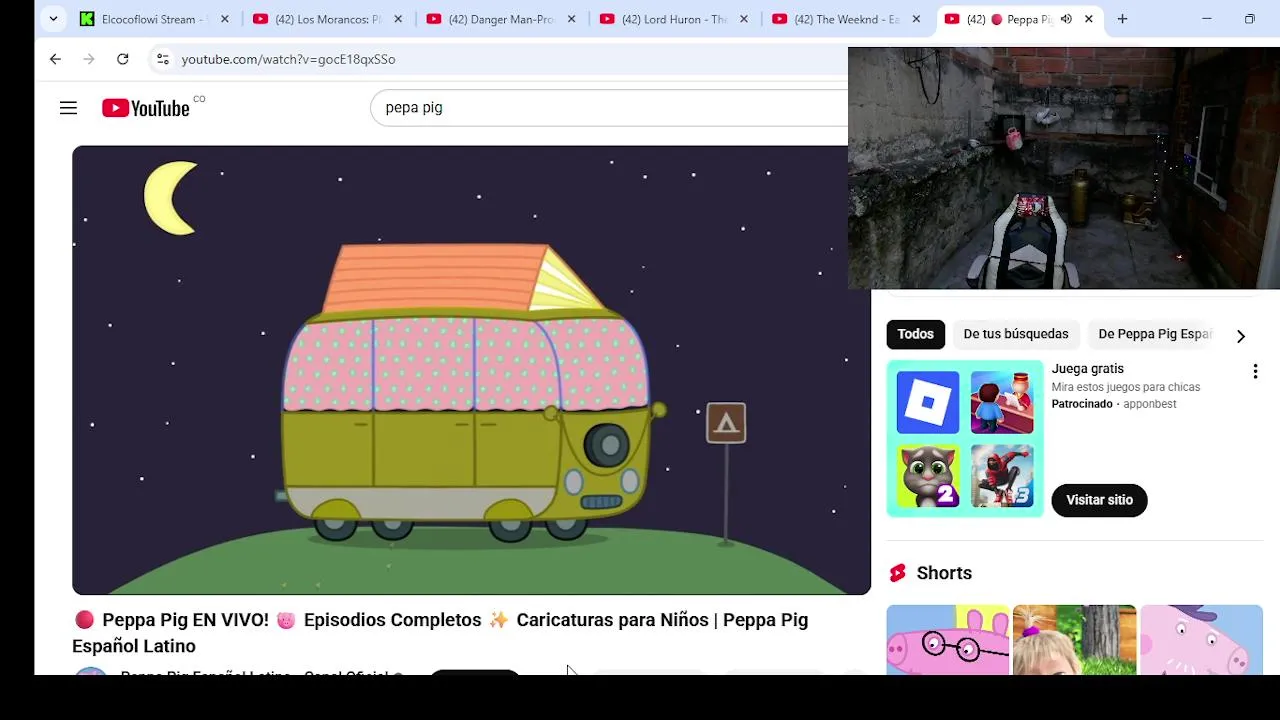Close the Los Morancos tab
The width and height of the screenshot is (1280, 720).
397,19
